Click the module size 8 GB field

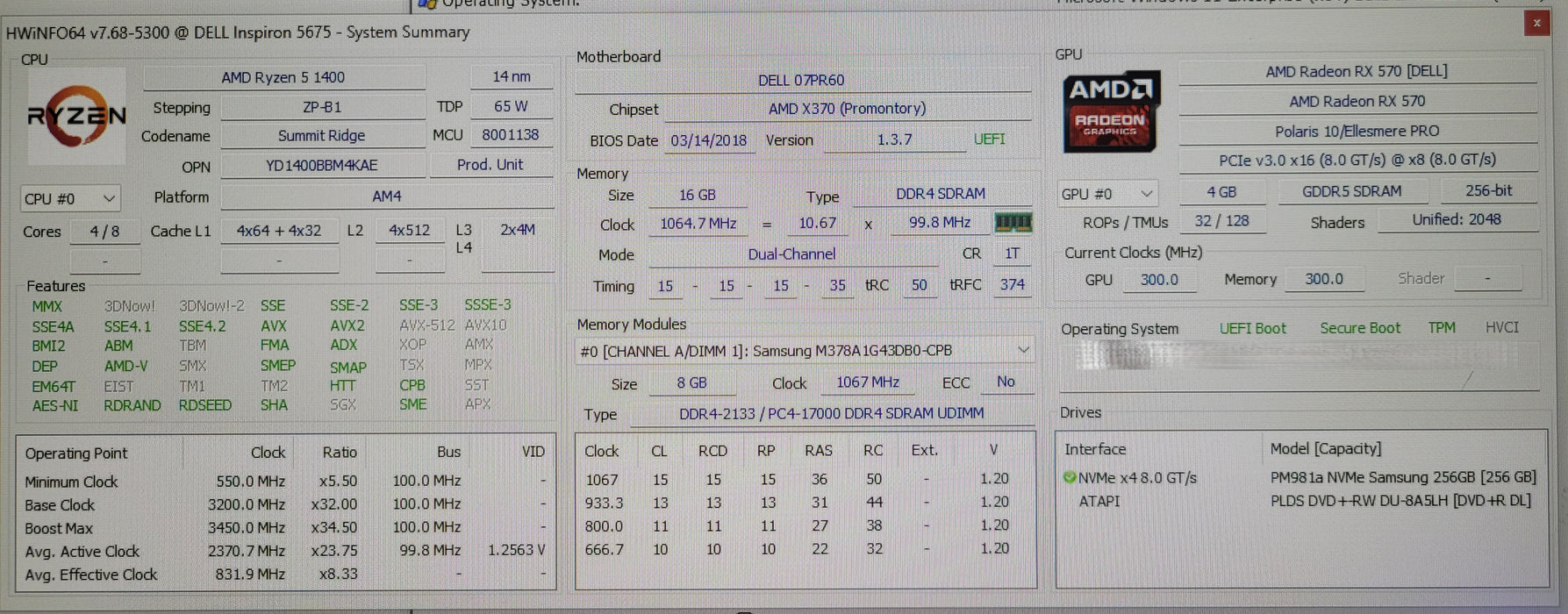point(692,383)
